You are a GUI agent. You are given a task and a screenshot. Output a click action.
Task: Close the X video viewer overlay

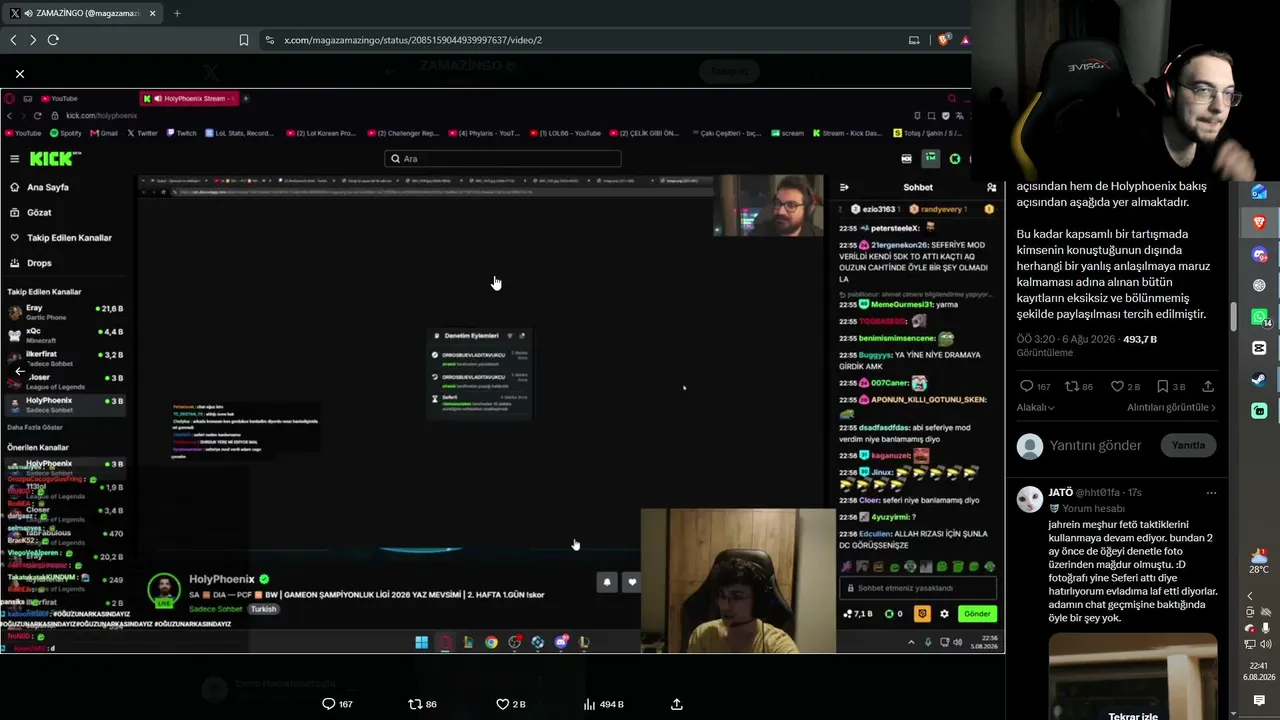tap(19, 74)
